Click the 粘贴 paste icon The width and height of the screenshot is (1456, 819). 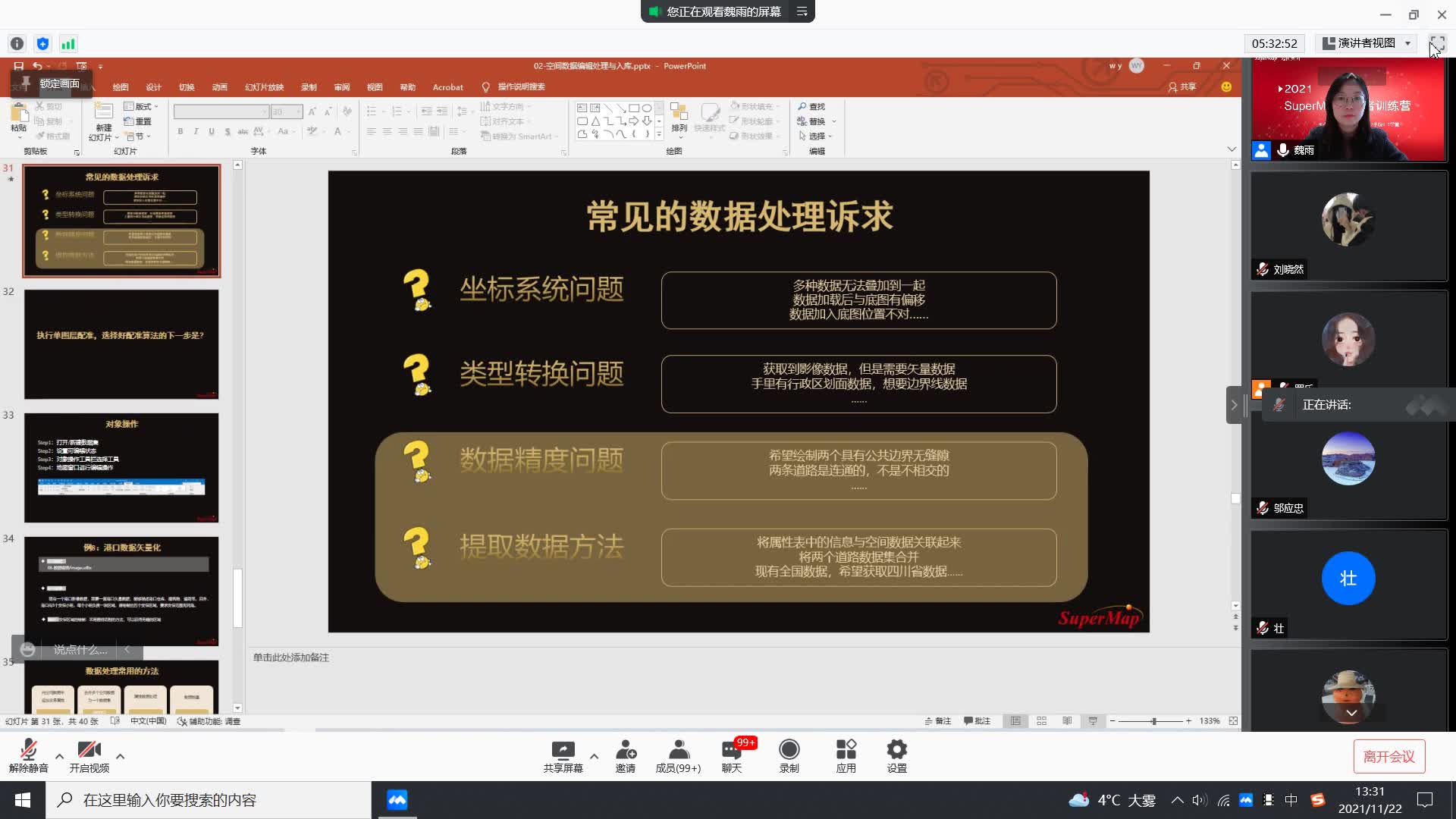(19, 114)
